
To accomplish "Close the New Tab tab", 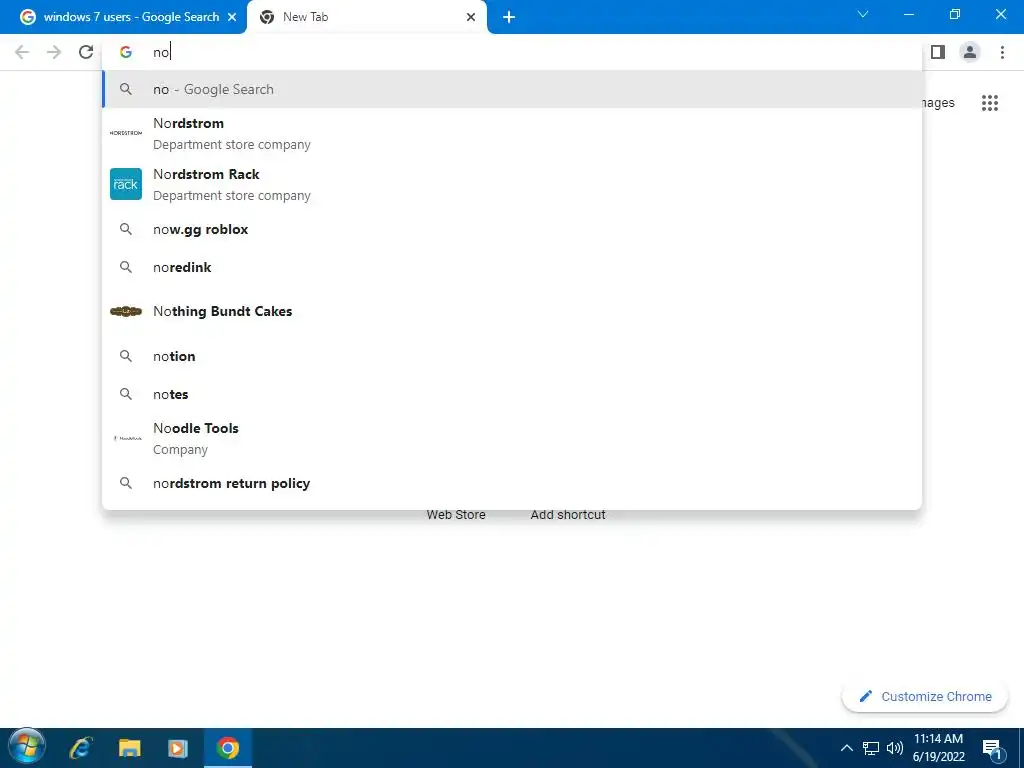I will 471,17.
